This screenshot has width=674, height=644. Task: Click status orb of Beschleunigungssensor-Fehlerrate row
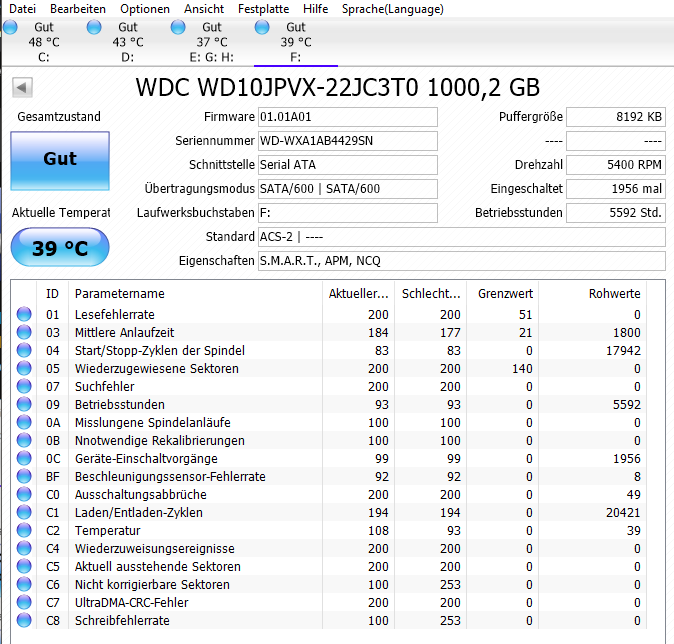(x=24, y=476)
